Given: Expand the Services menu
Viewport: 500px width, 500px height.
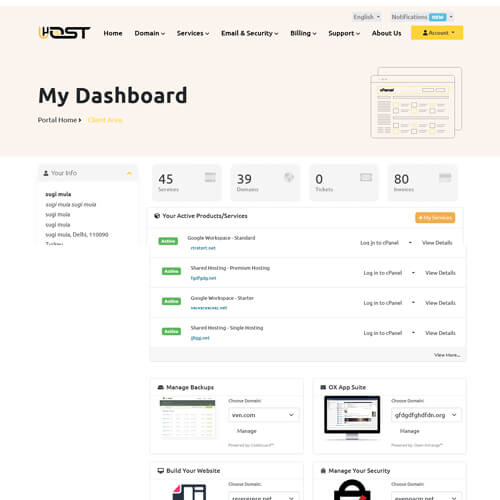Looking at the screenshot, I should pos(193,33).
